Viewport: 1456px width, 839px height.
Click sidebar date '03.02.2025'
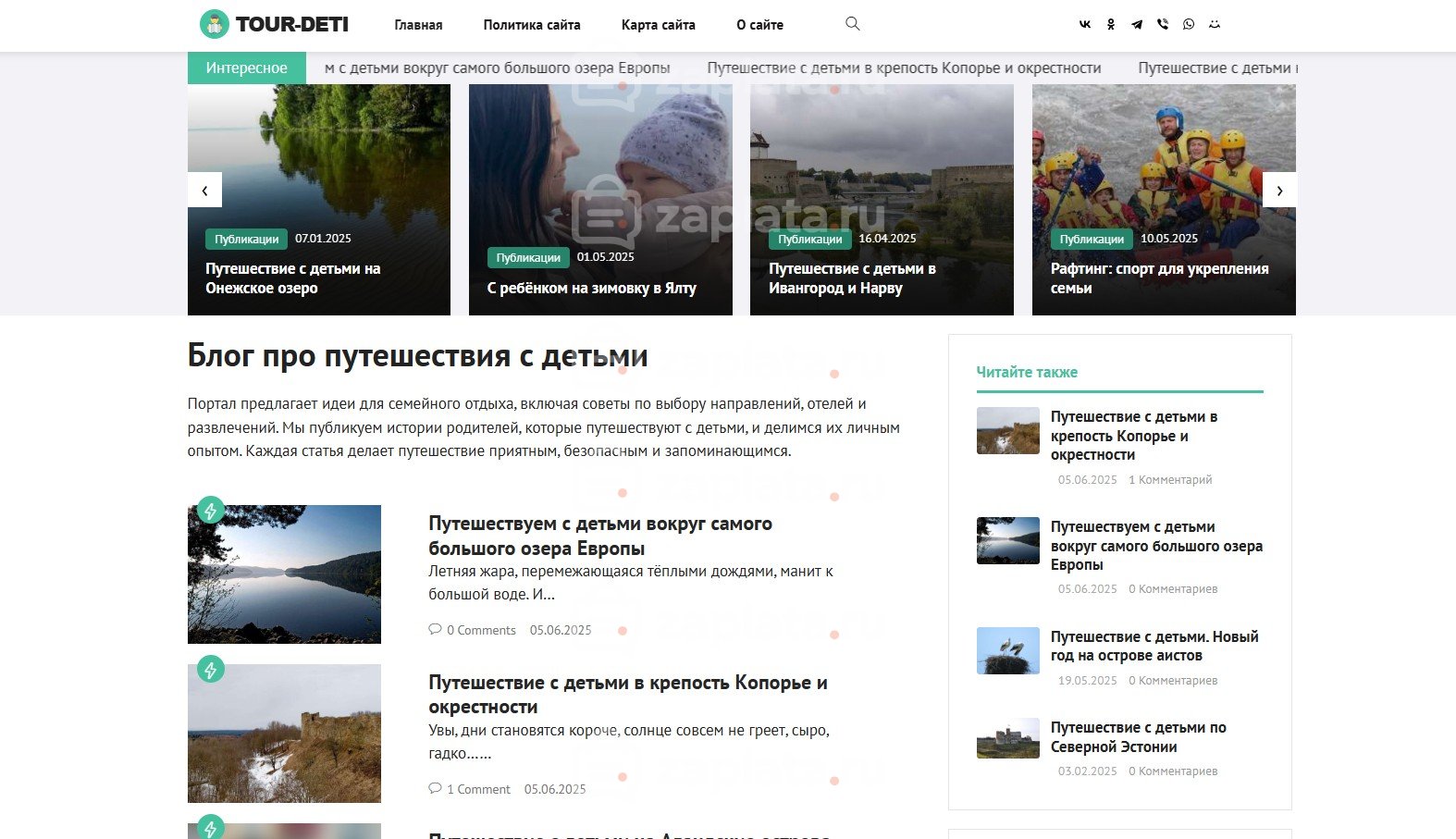1088,771
